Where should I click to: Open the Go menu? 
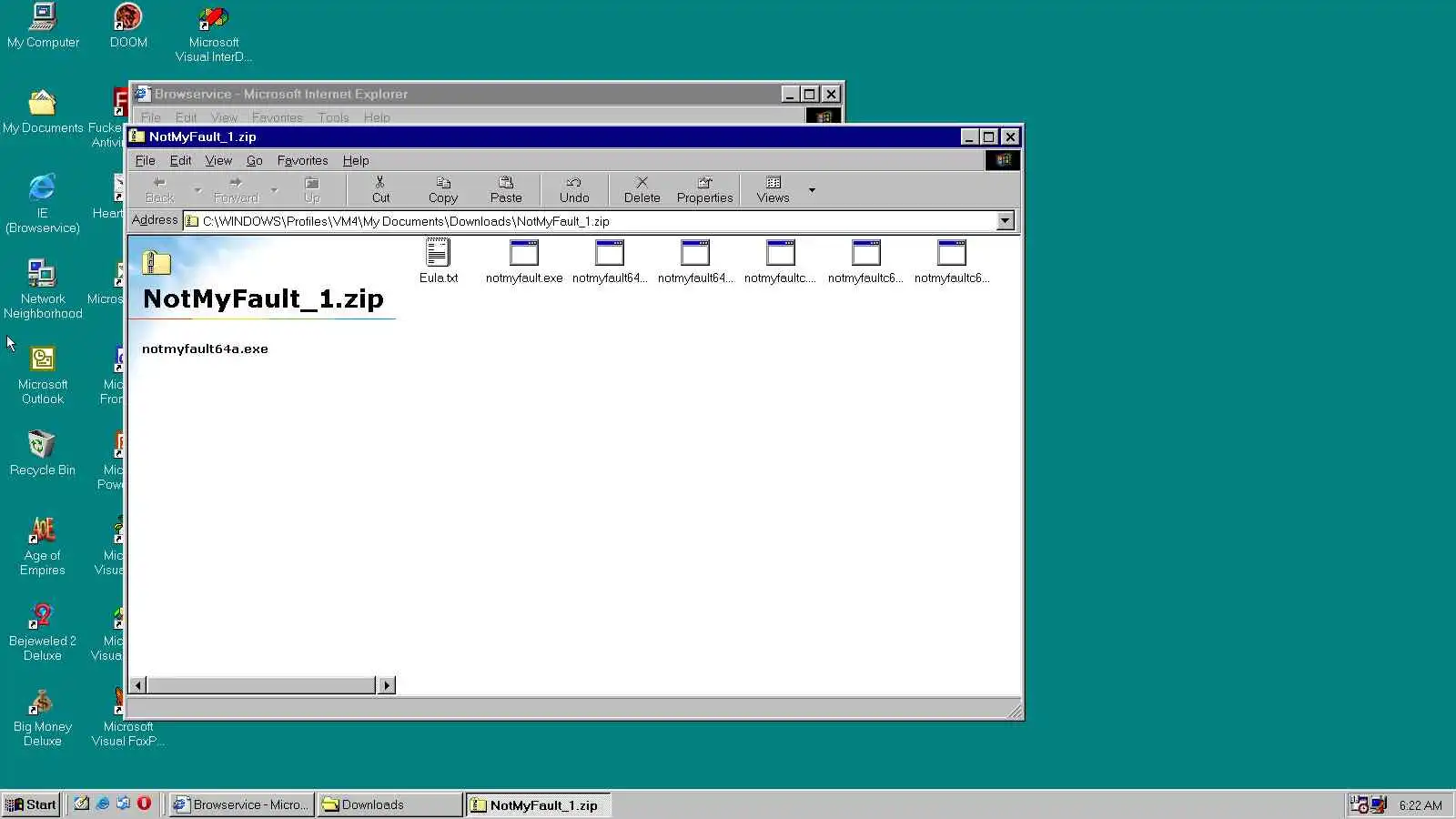coord(255,160)
